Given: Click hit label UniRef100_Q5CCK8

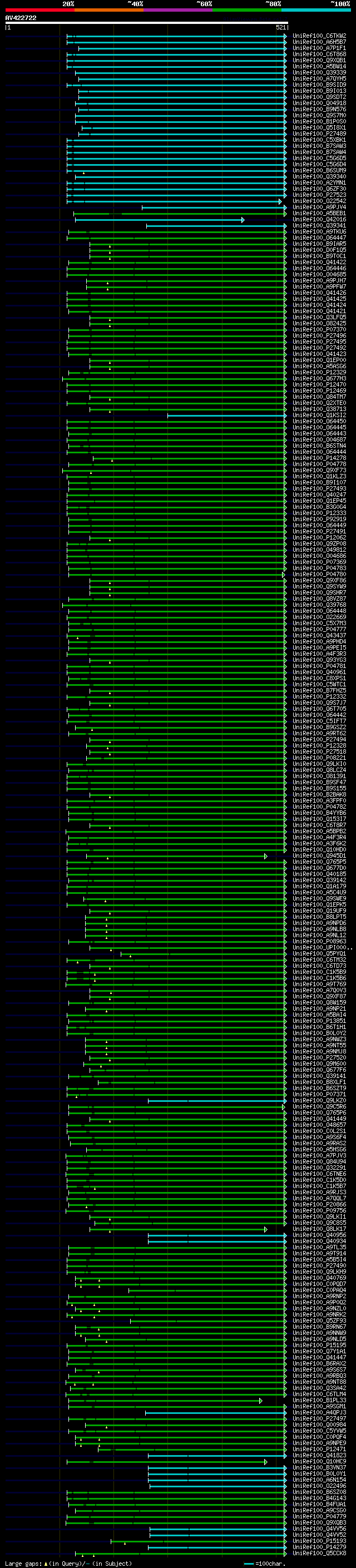Looking at the screenshot, I should (x=319, y=1554).
